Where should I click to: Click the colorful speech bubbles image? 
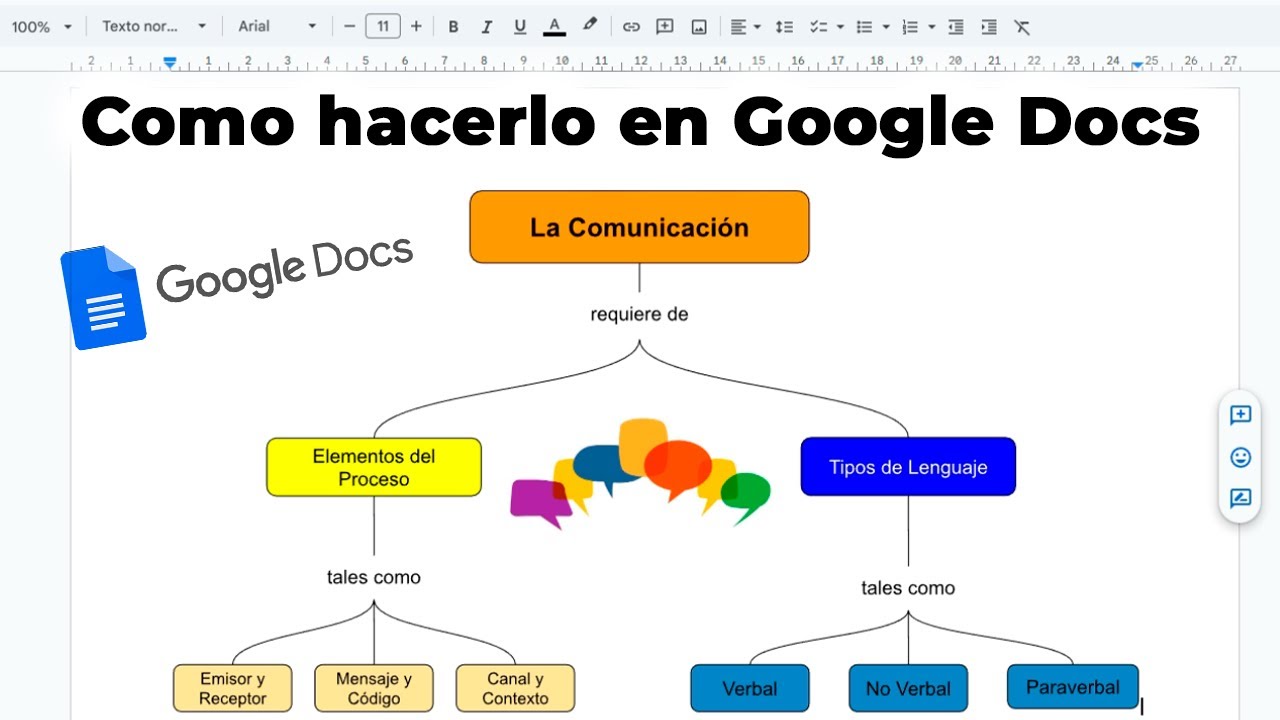641,473
